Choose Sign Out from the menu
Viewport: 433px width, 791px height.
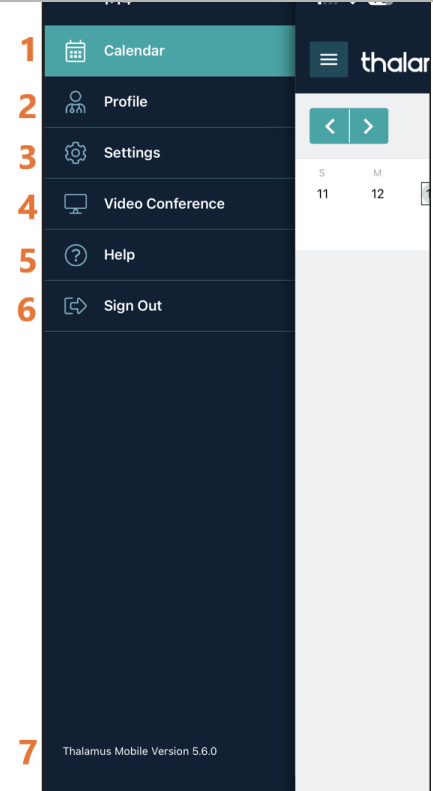tap(170, 306)
